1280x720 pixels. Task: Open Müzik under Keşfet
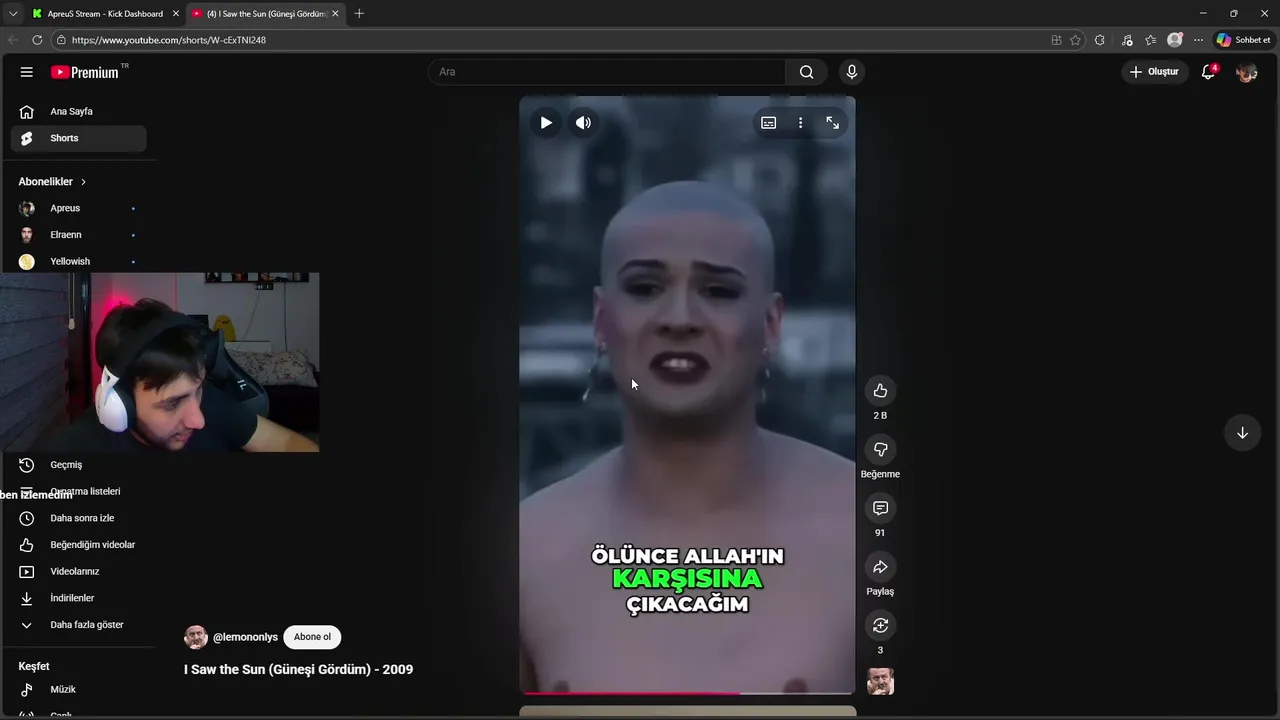click(78, 689)
